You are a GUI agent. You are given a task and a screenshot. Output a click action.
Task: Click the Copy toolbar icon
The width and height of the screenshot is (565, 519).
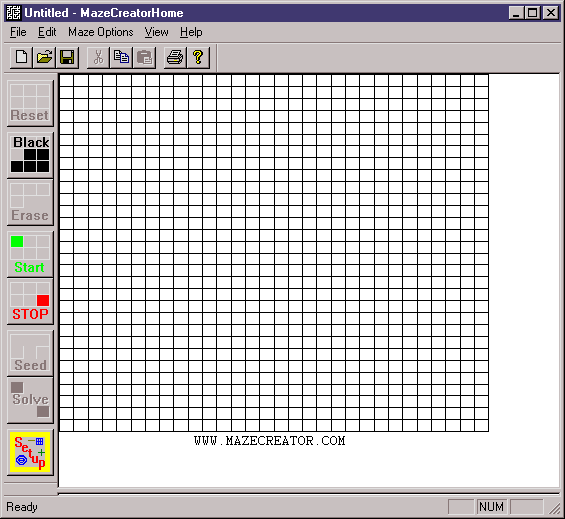pos(121,57)
